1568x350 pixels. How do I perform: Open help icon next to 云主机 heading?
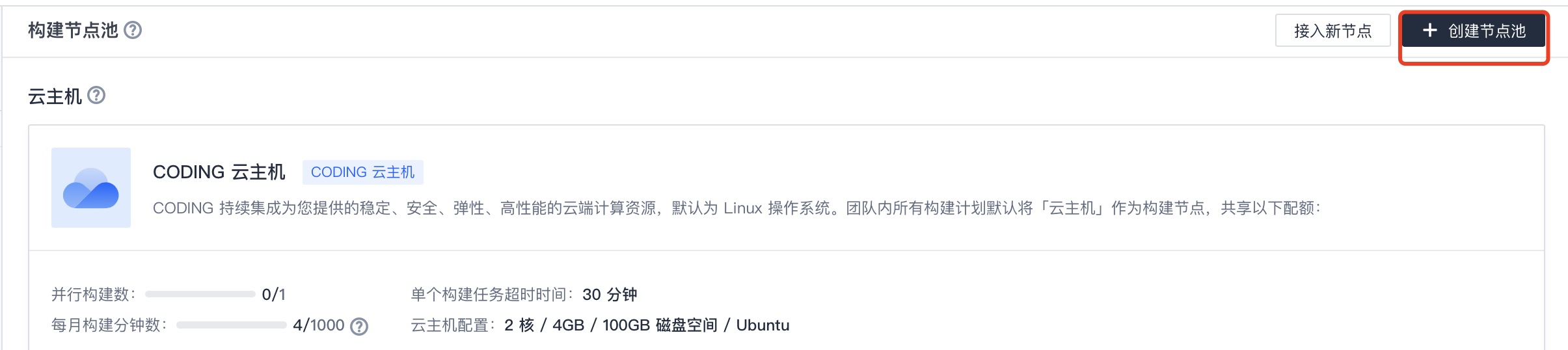click(x=96, y=96)
